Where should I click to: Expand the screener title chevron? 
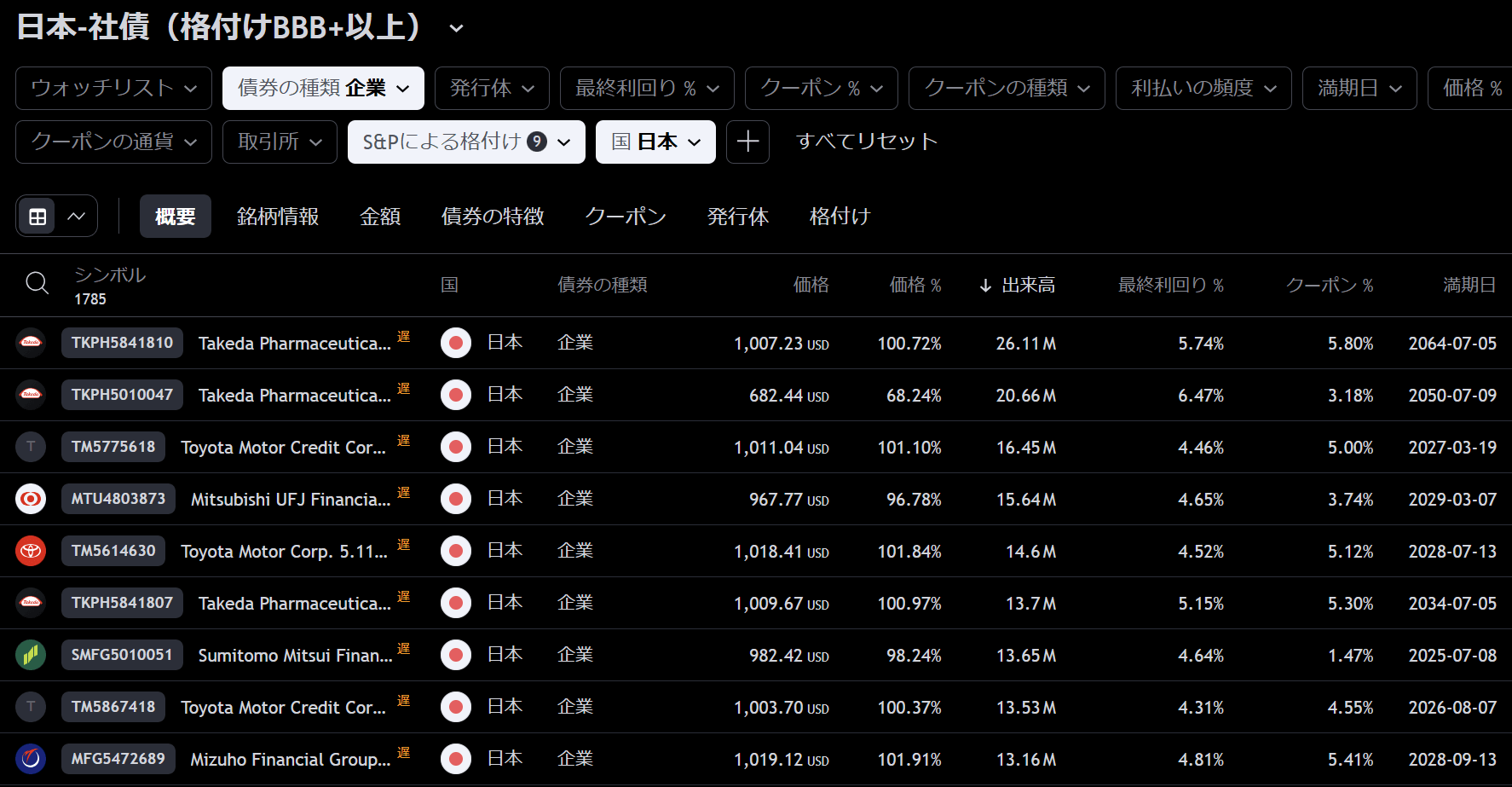coord(457,28)
